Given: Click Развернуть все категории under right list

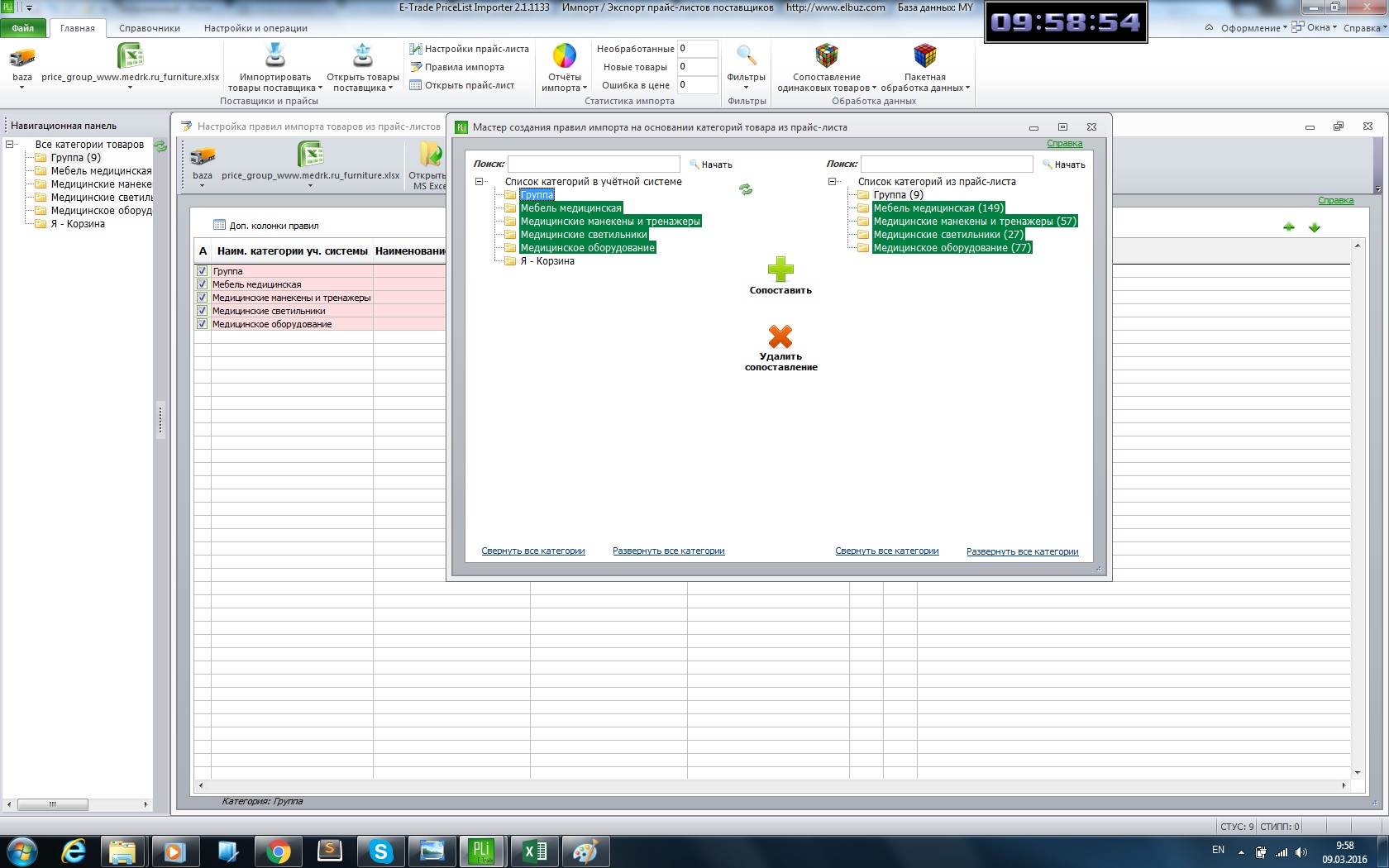Looking at the screenshot, I should pos(1023,551).
